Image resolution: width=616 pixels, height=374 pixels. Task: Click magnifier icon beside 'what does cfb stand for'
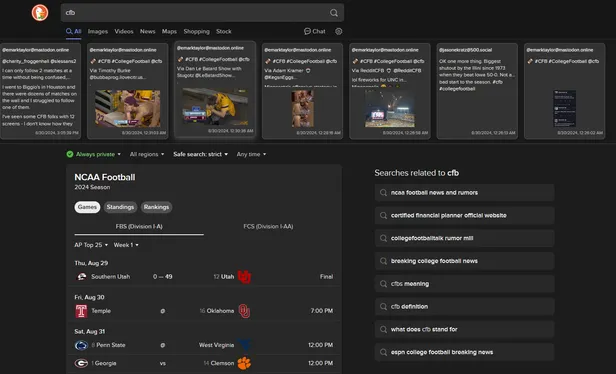point(383,329)
